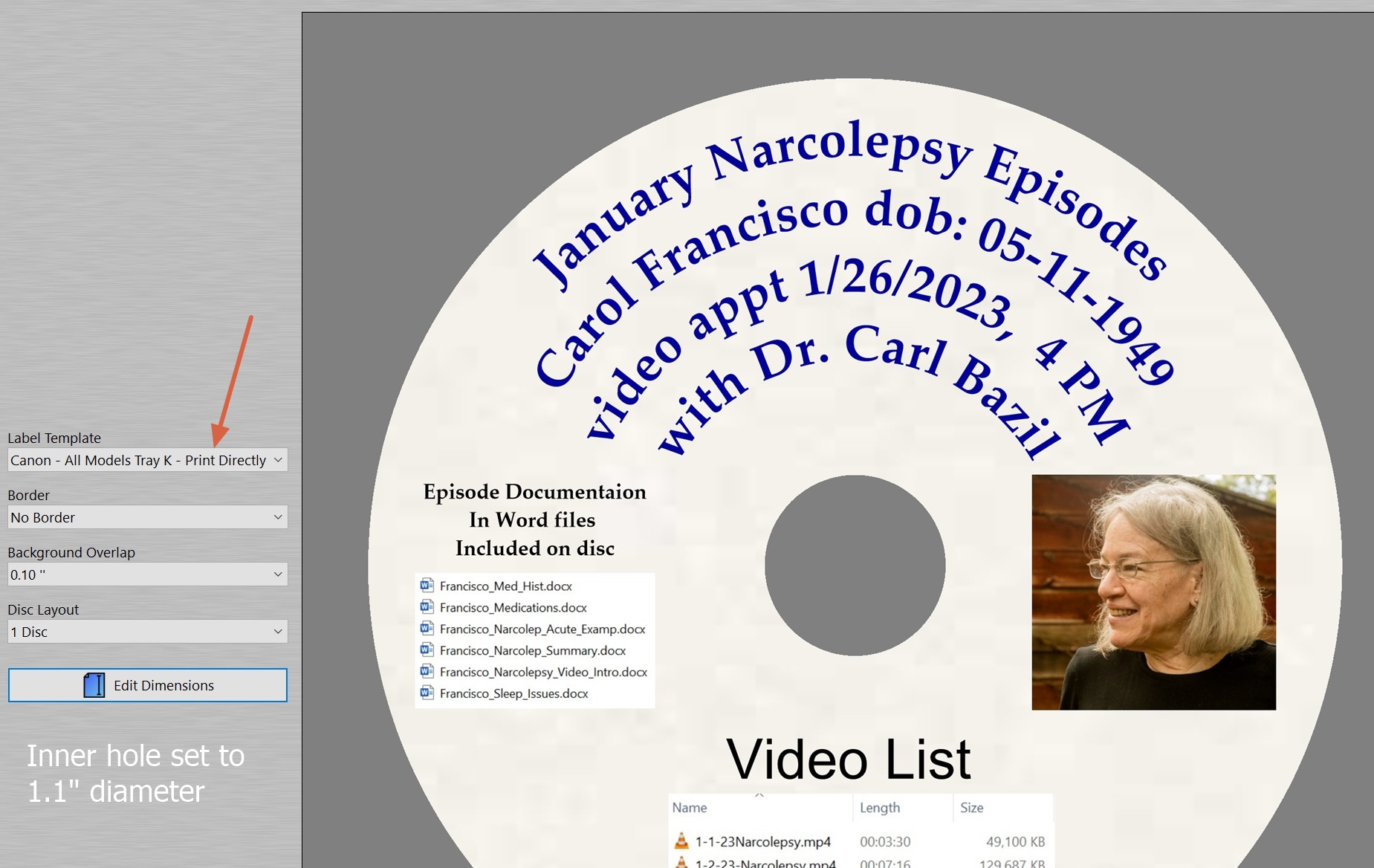
Task: Click the Name column header
Action: tap(690, 808)
